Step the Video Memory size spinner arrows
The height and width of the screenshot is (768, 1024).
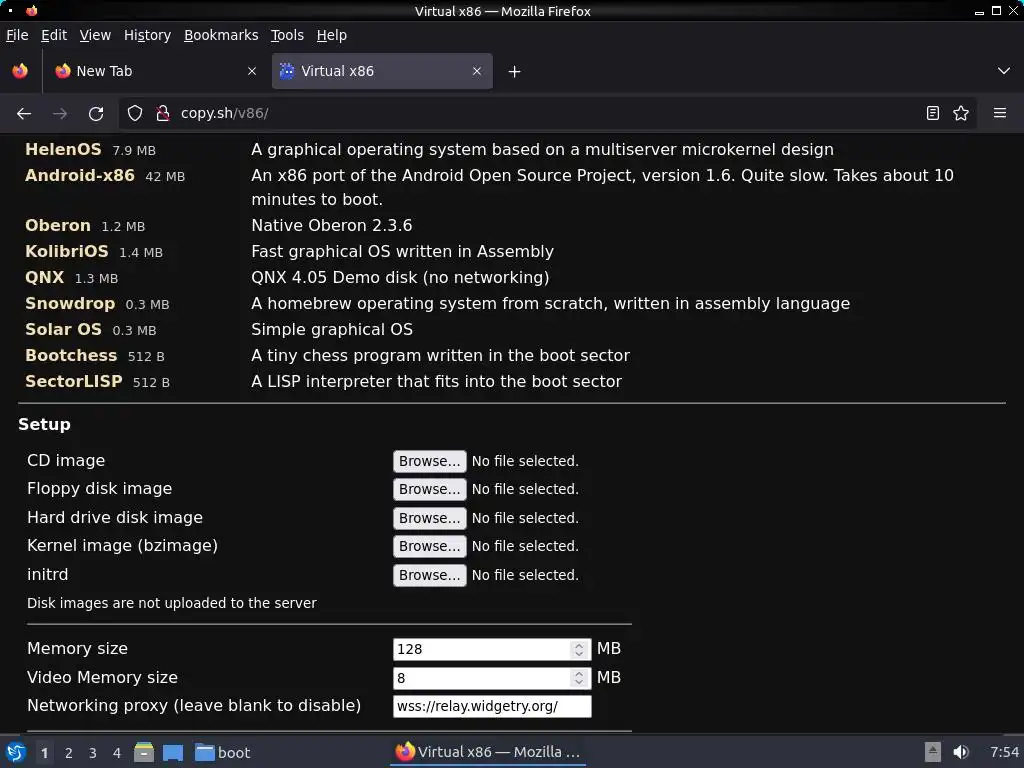pyautogui.click(x=579, y=678)
